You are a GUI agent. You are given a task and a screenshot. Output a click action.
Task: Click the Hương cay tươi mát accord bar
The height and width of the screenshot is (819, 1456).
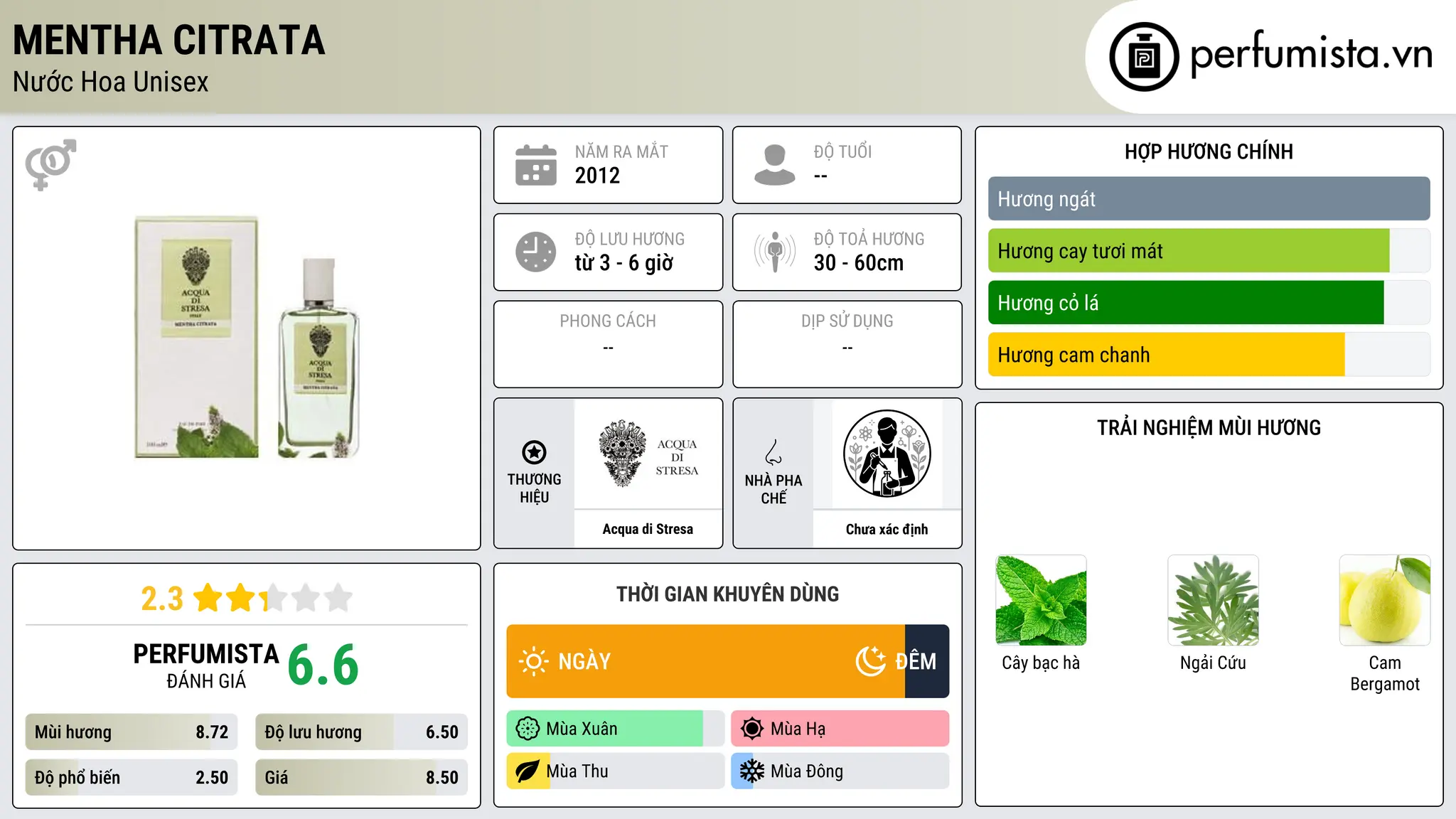[x=1209, y=251]
